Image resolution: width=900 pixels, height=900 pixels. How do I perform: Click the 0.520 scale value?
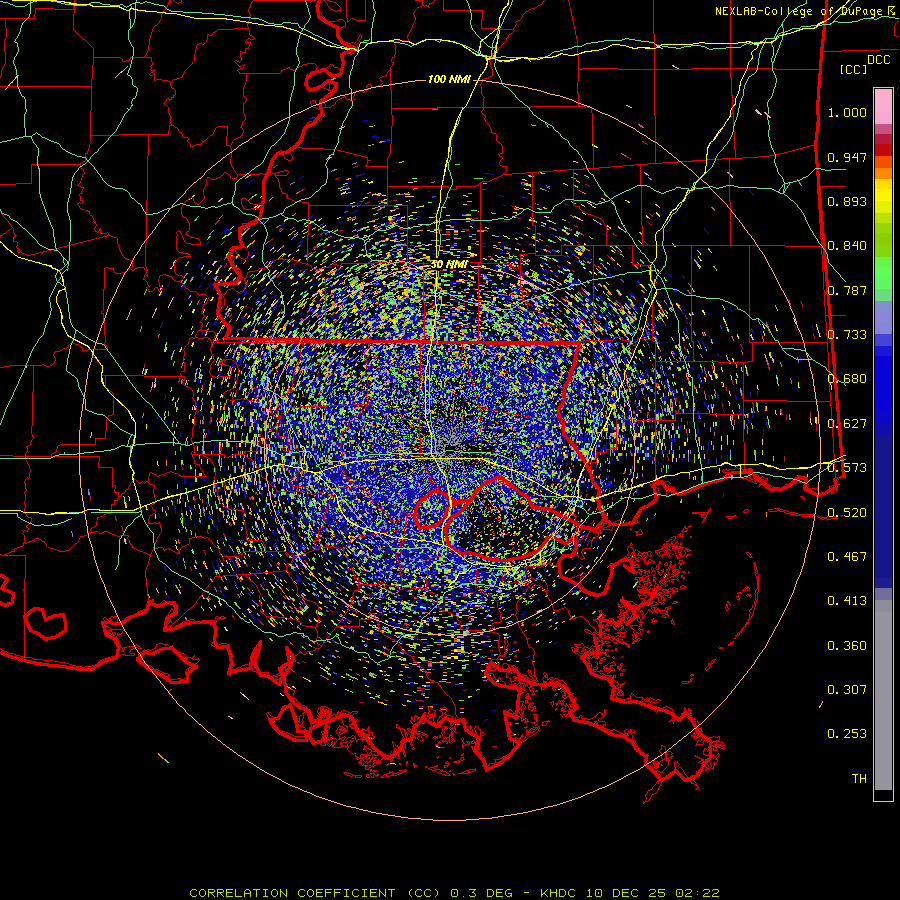pyautogui.click(x=847, y=513)
